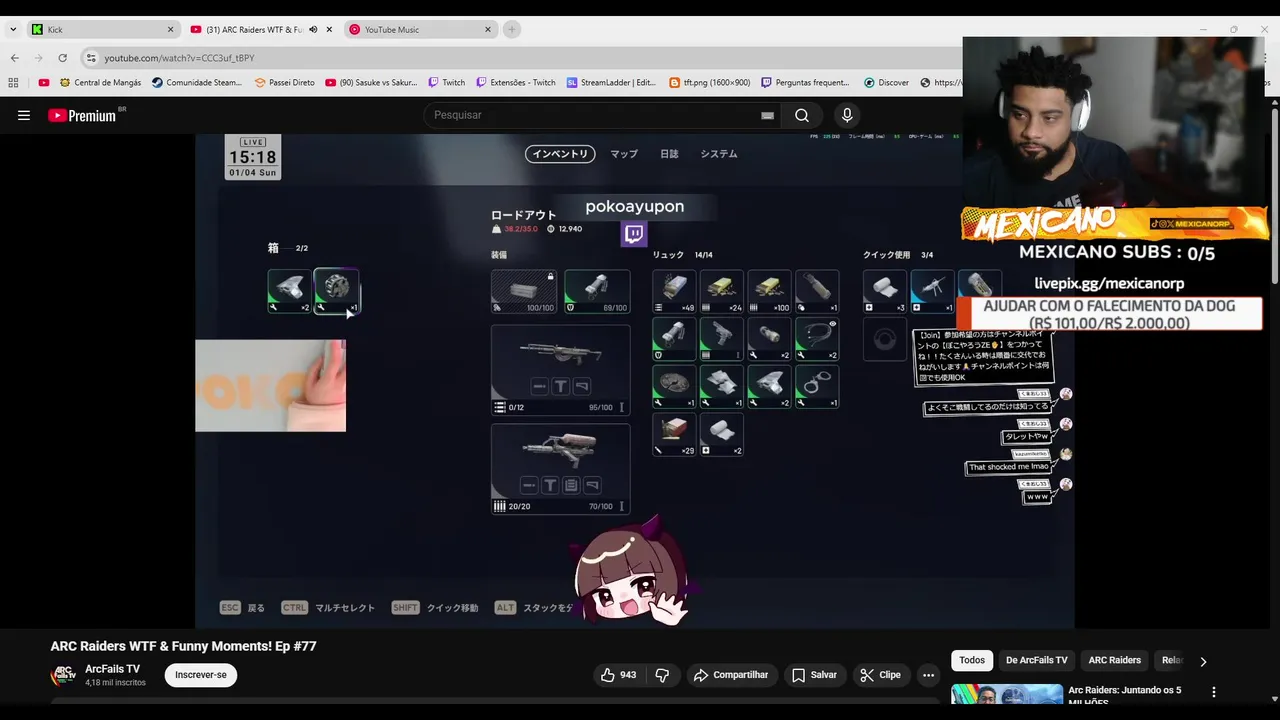Open StreamLadder bookmark

(x=611, y=83)
